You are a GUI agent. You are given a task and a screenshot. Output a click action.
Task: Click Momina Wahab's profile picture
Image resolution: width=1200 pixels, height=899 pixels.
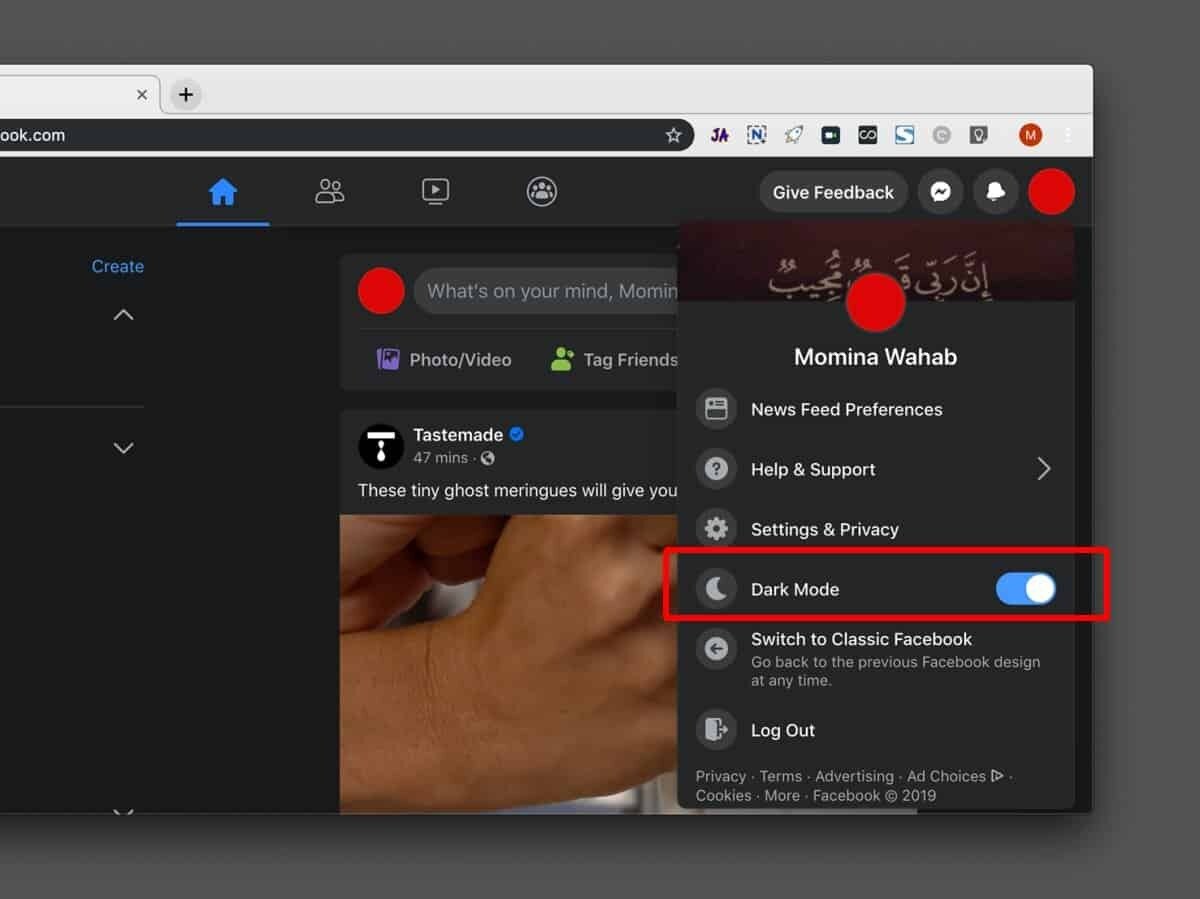pos(875,302)
